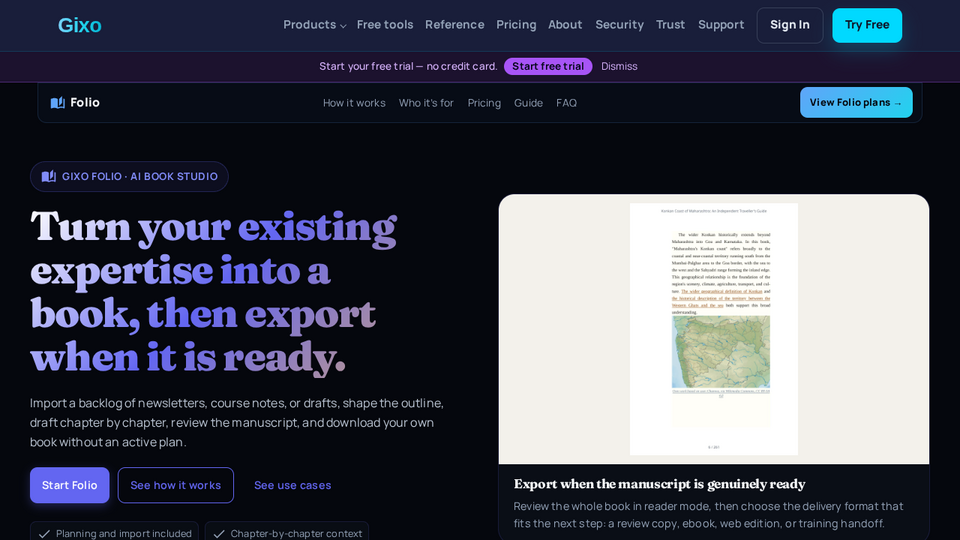This screenshot has height=540, width=960.
Task: Go to Reference in top navigation
Action: pos(454,25)
